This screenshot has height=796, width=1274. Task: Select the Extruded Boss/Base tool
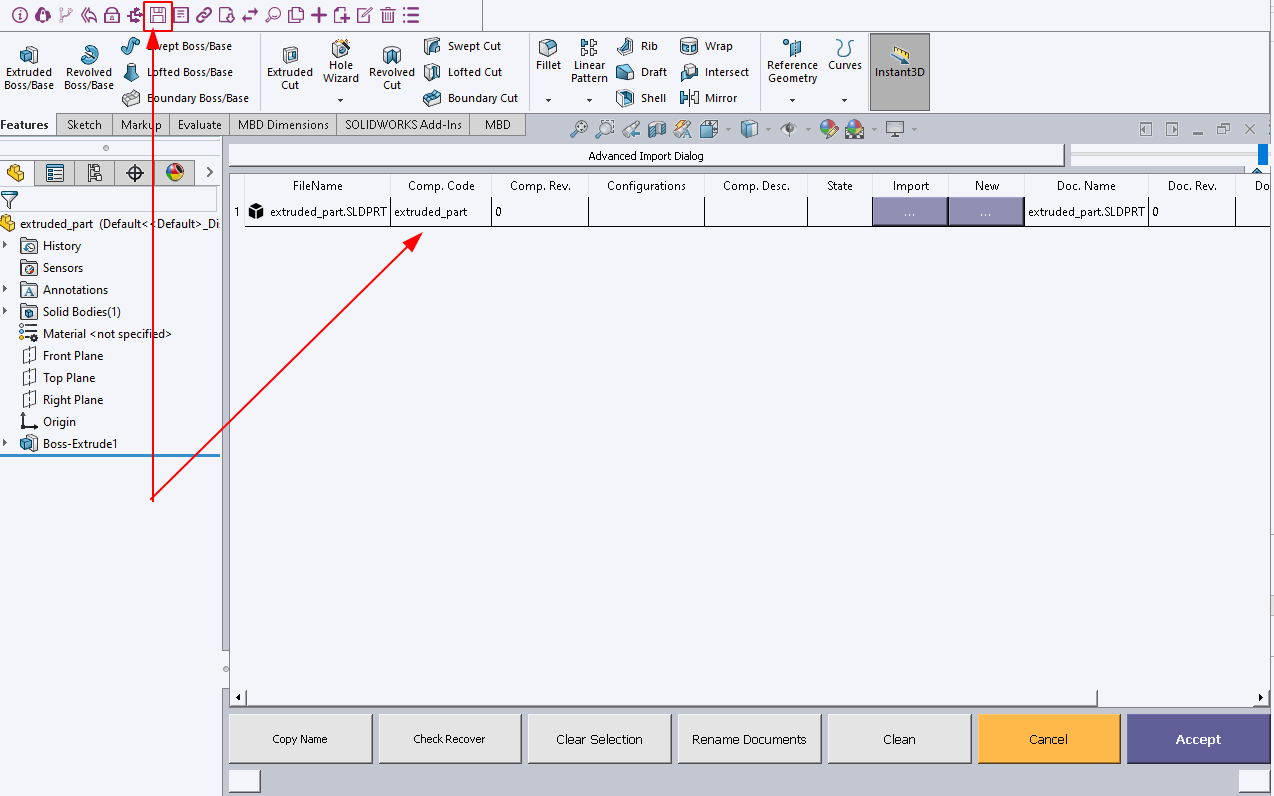(x=29, y=65)
